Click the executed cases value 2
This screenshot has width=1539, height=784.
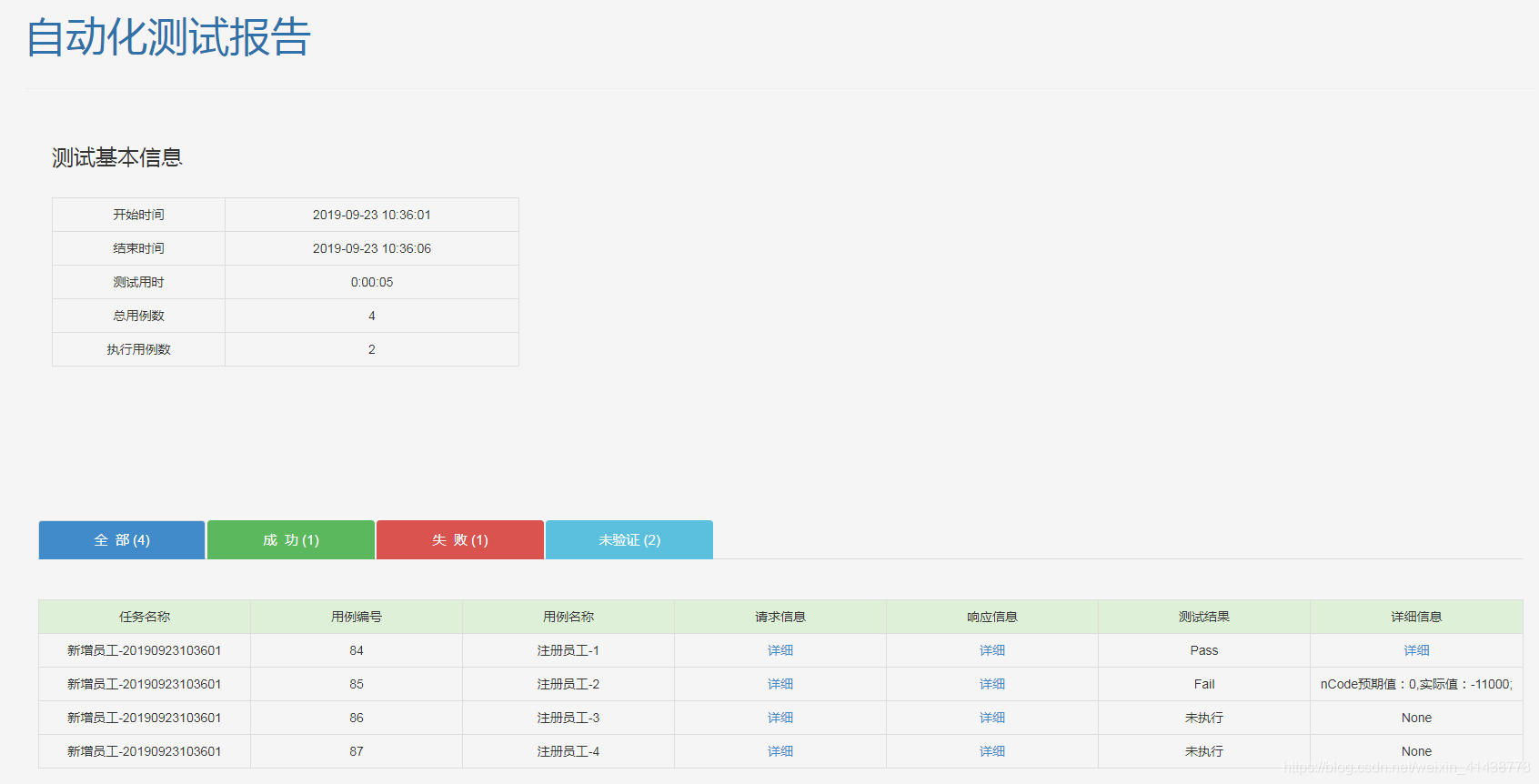click(372, 349)
